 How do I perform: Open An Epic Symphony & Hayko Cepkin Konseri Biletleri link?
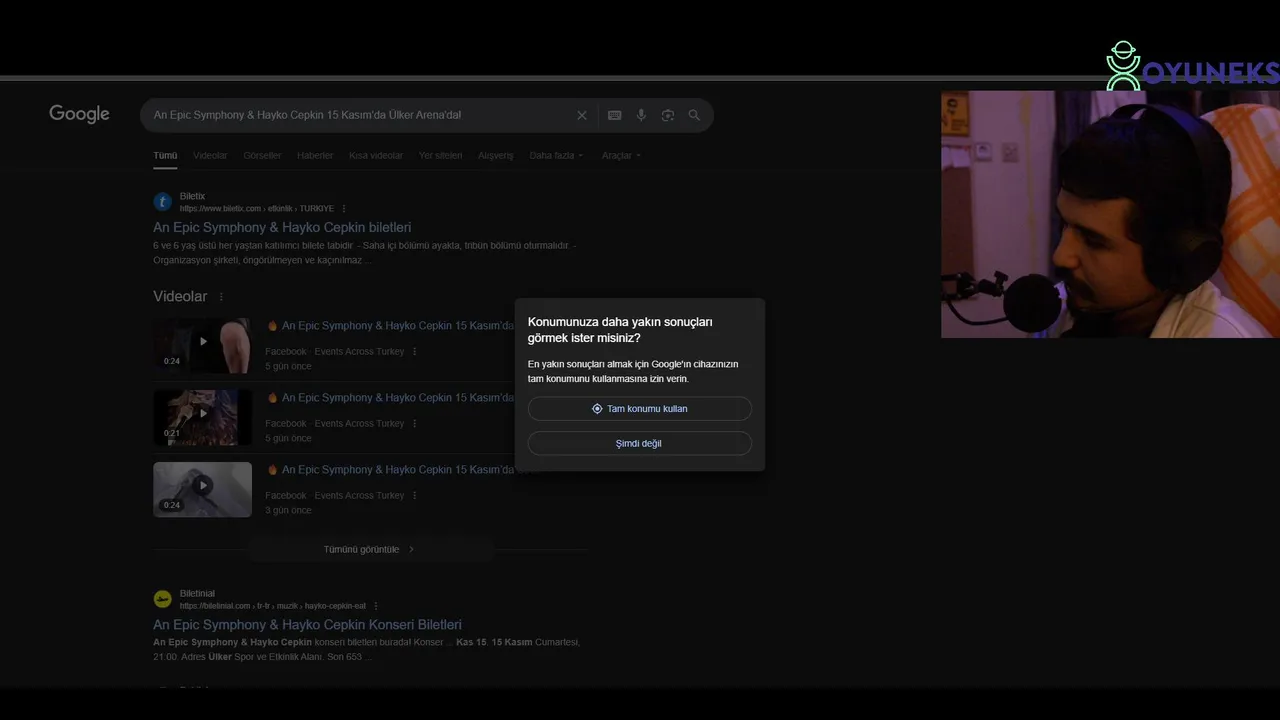(x=307, y=625)
